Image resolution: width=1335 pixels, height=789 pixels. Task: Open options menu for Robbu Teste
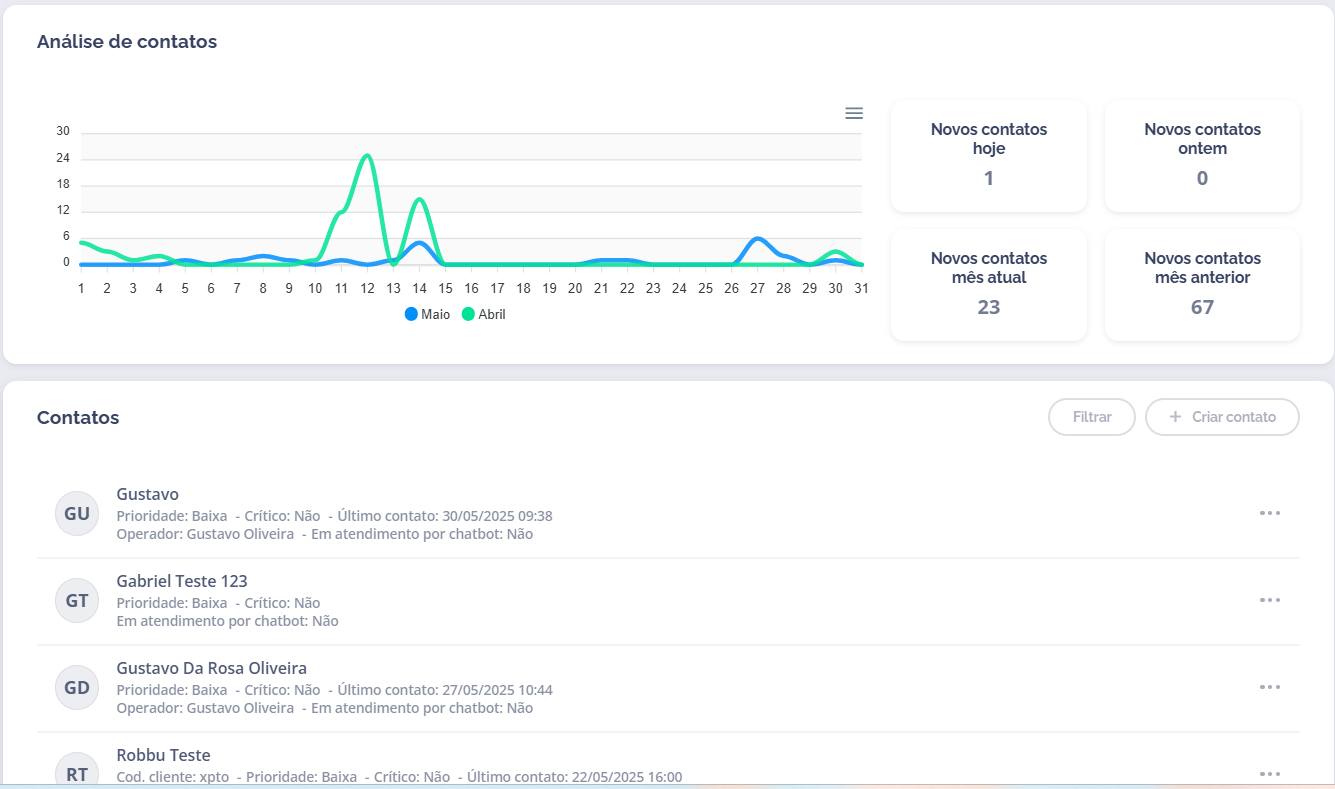[1269, 773]
